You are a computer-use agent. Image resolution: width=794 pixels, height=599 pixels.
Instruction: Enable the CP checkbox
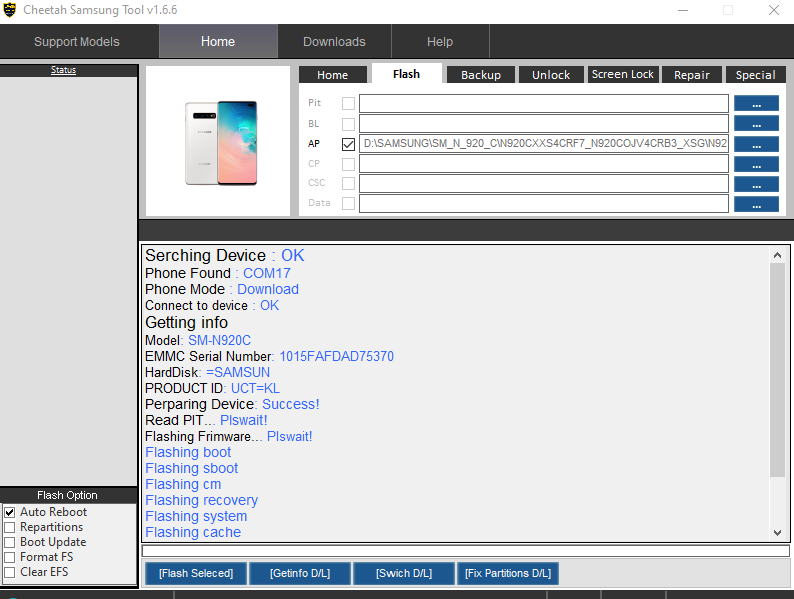click(x=348, y=164)
